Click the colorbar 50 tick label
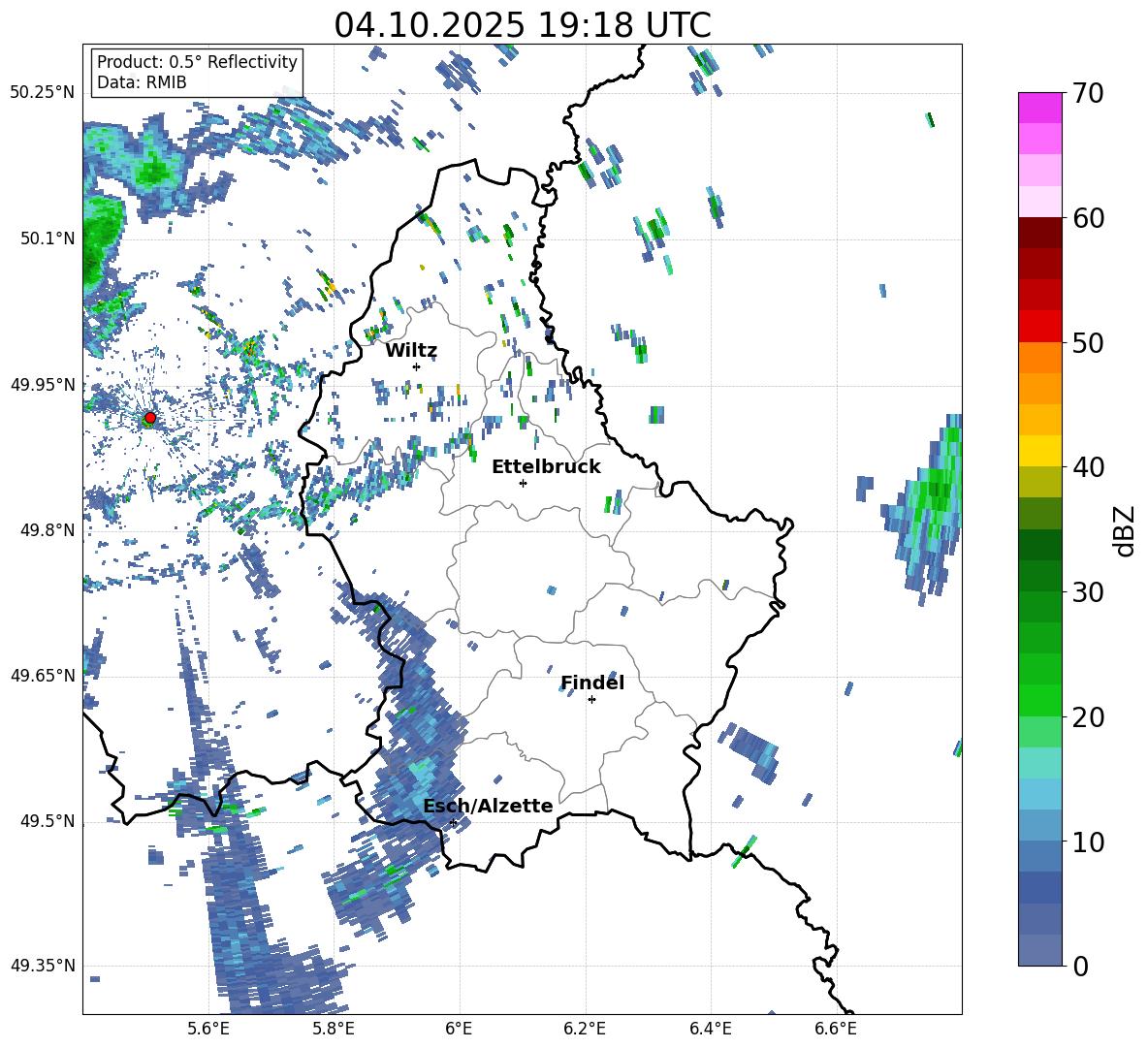 click(x=1088, y=342)
